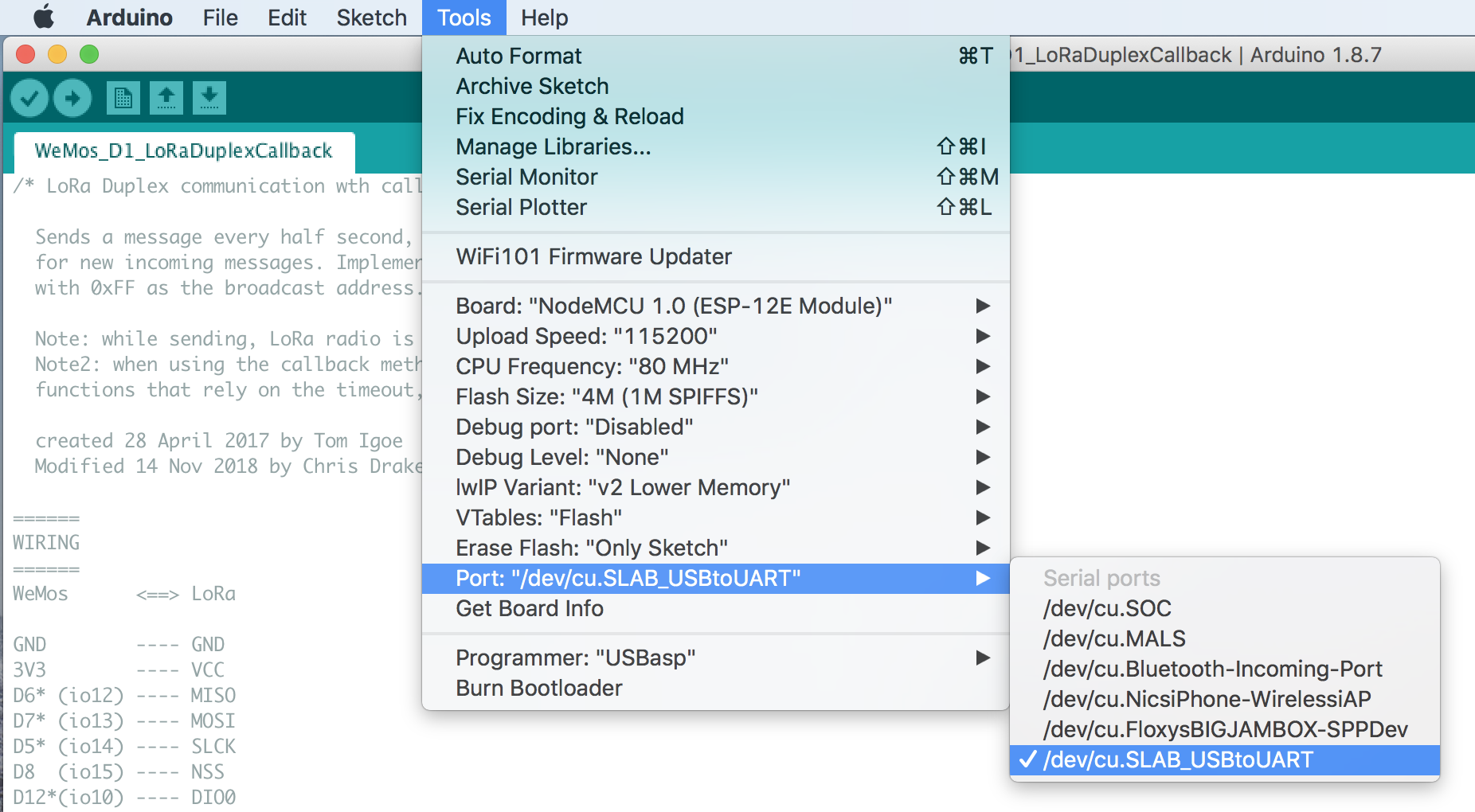Click the 'D12*(io10) ---- DIO0' line
Viewport: 1475px width, 812px height.
click(x=124, y=797)
